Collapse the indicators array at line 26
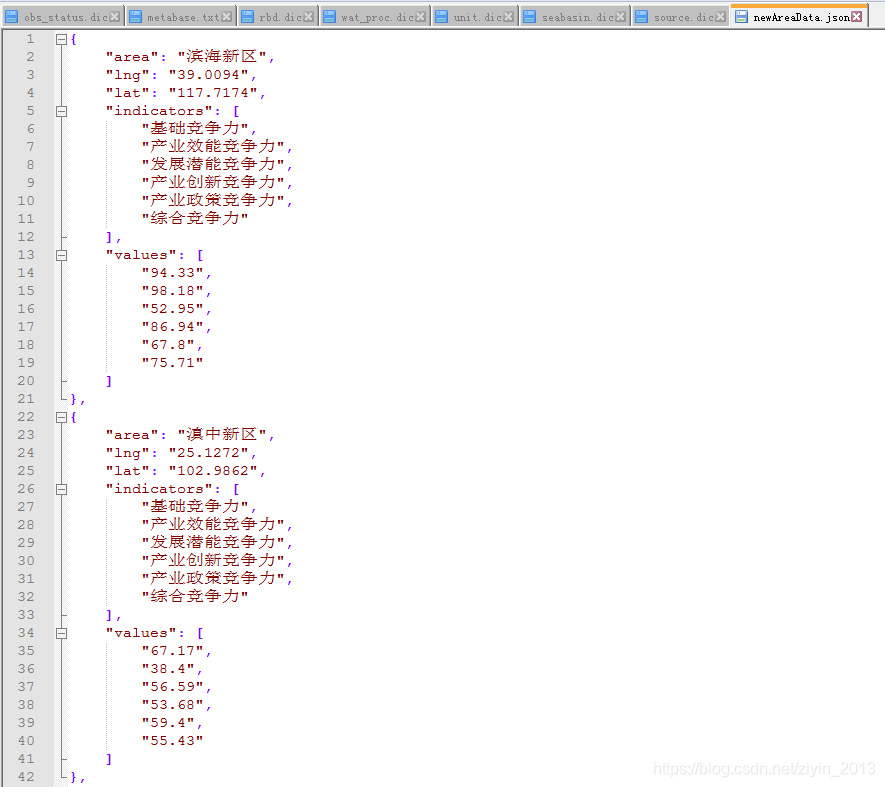885x787 pixels. (62, 489)
